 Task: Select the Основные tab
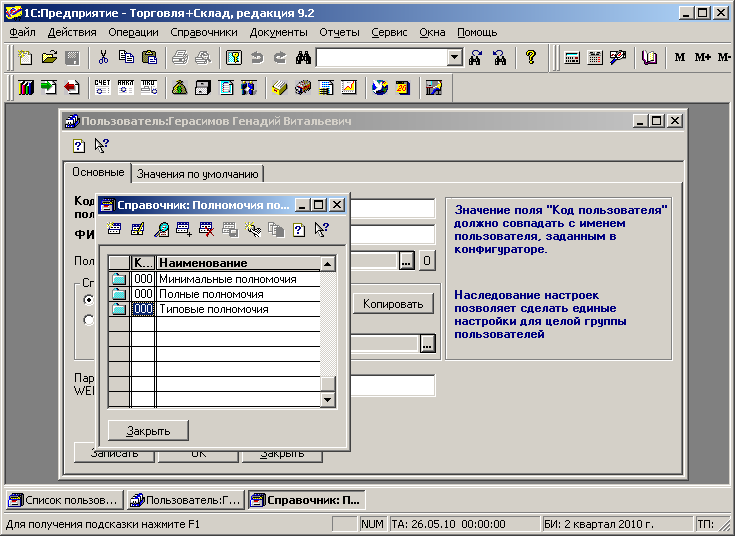(x=98, y=172)
